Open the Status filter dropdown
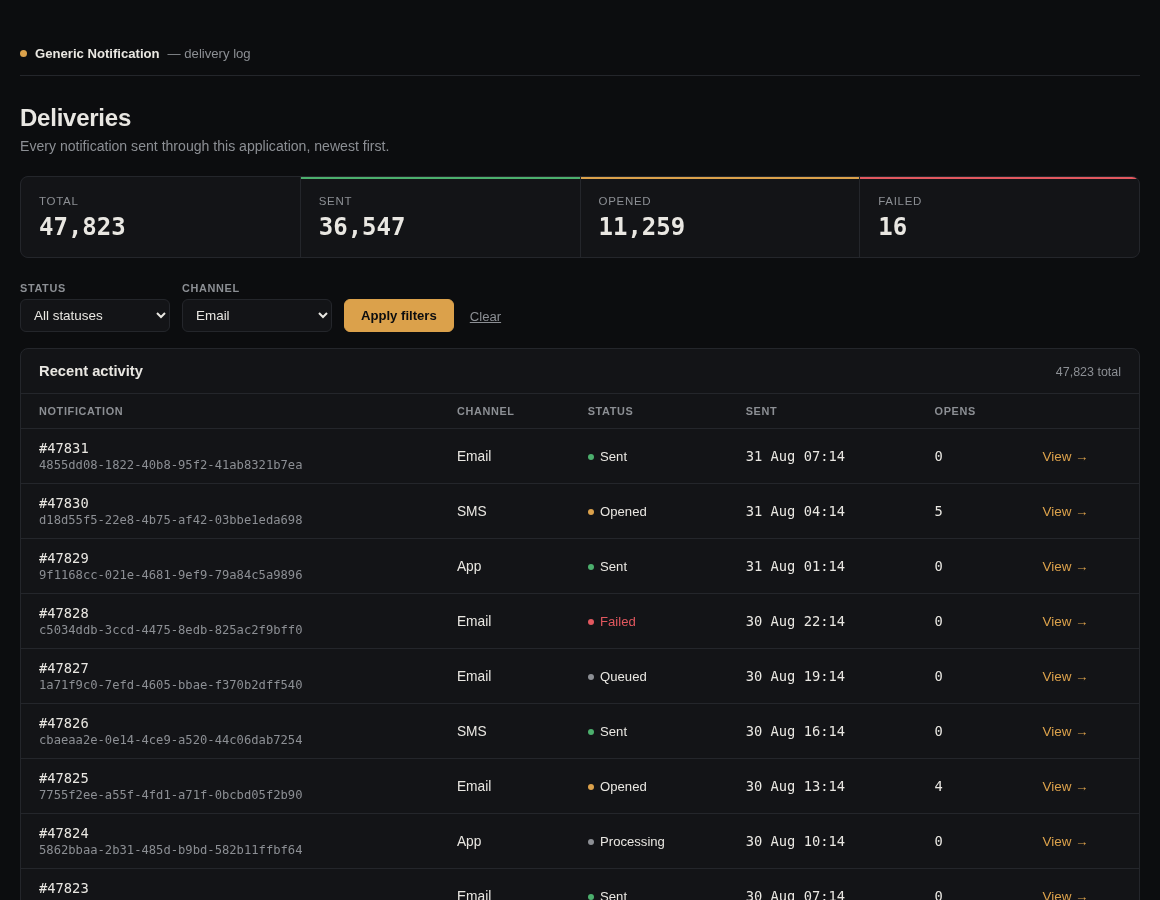Screen dimensions: 1160x900 [95, 316]
